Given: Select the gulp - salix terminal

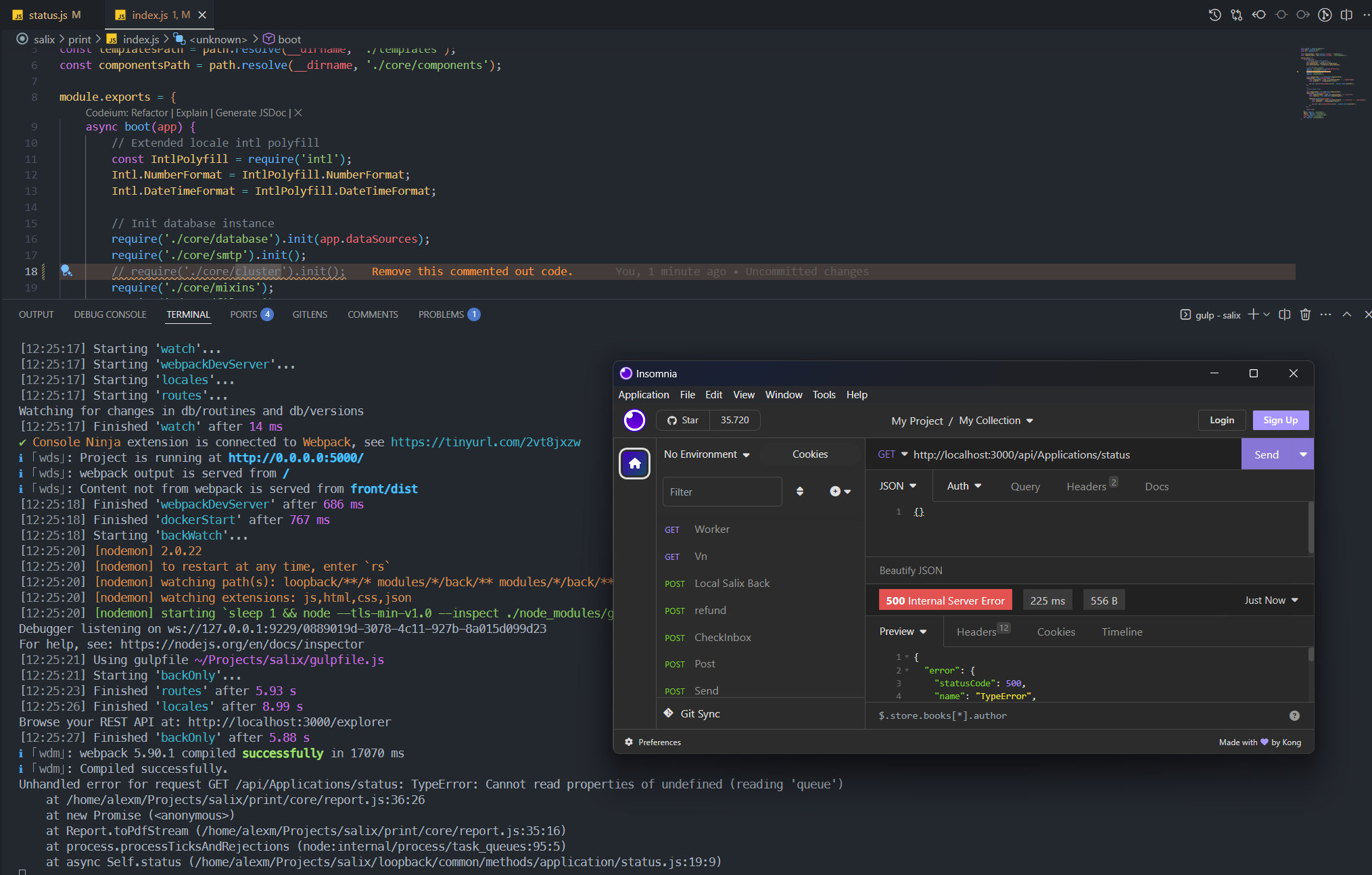Looking at the screenshot, I should pyautogui.click(x=1210, y=315).
